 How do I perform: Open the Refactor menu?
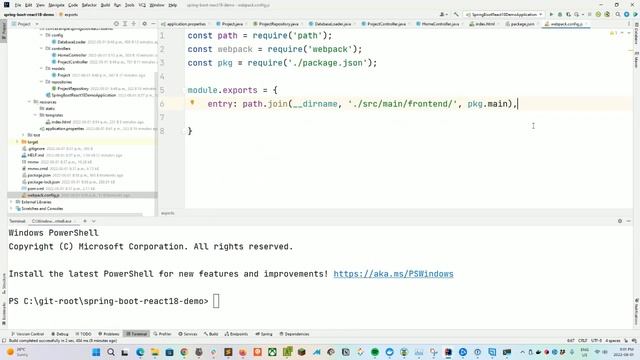coord(89,5)
